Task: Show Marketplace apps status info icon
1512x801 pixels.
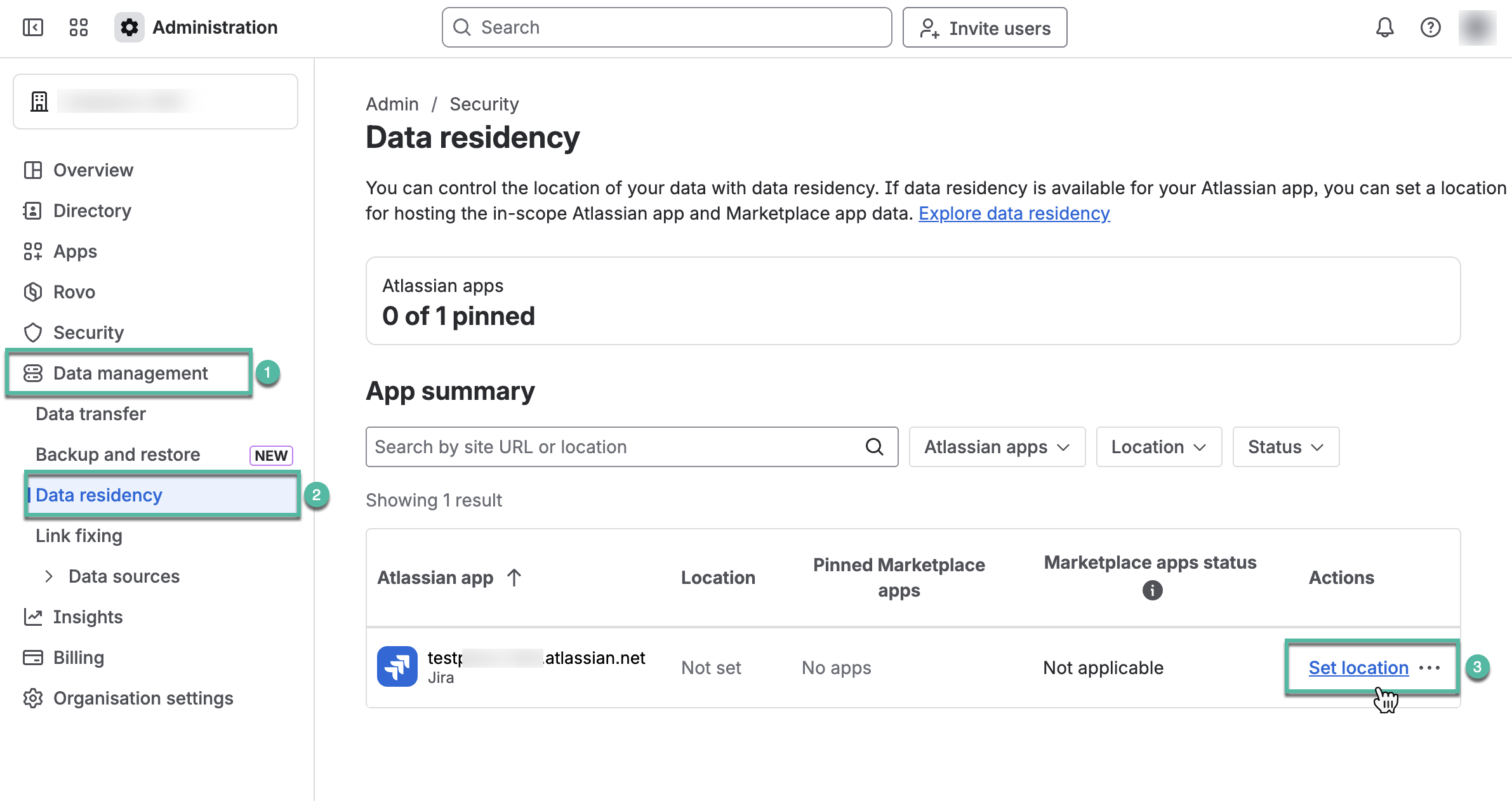Action: point(1152,590)
